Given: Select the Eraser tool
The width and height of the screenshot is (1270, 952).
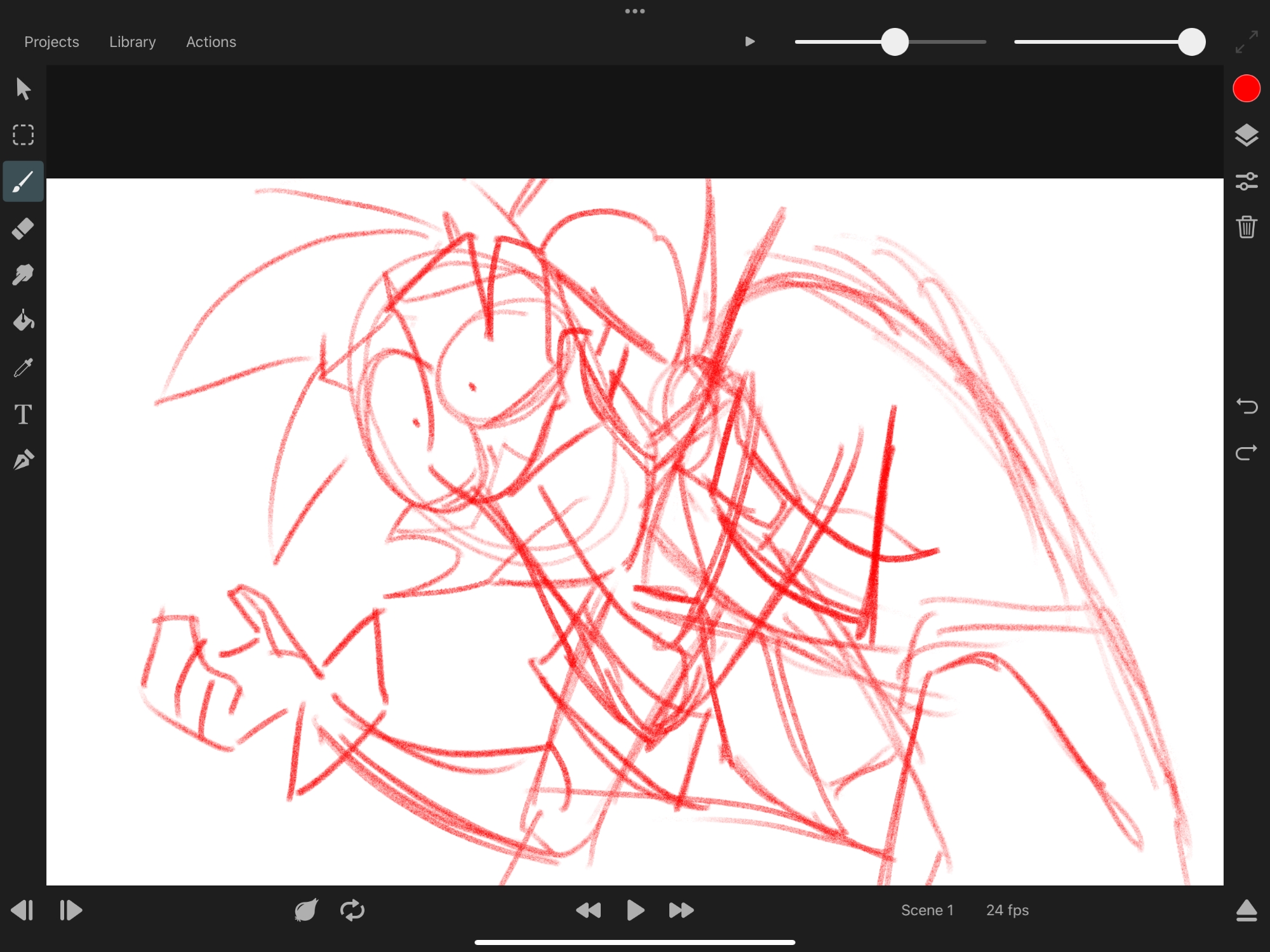Looking at the screenshot, I should [x=23, y=229].
